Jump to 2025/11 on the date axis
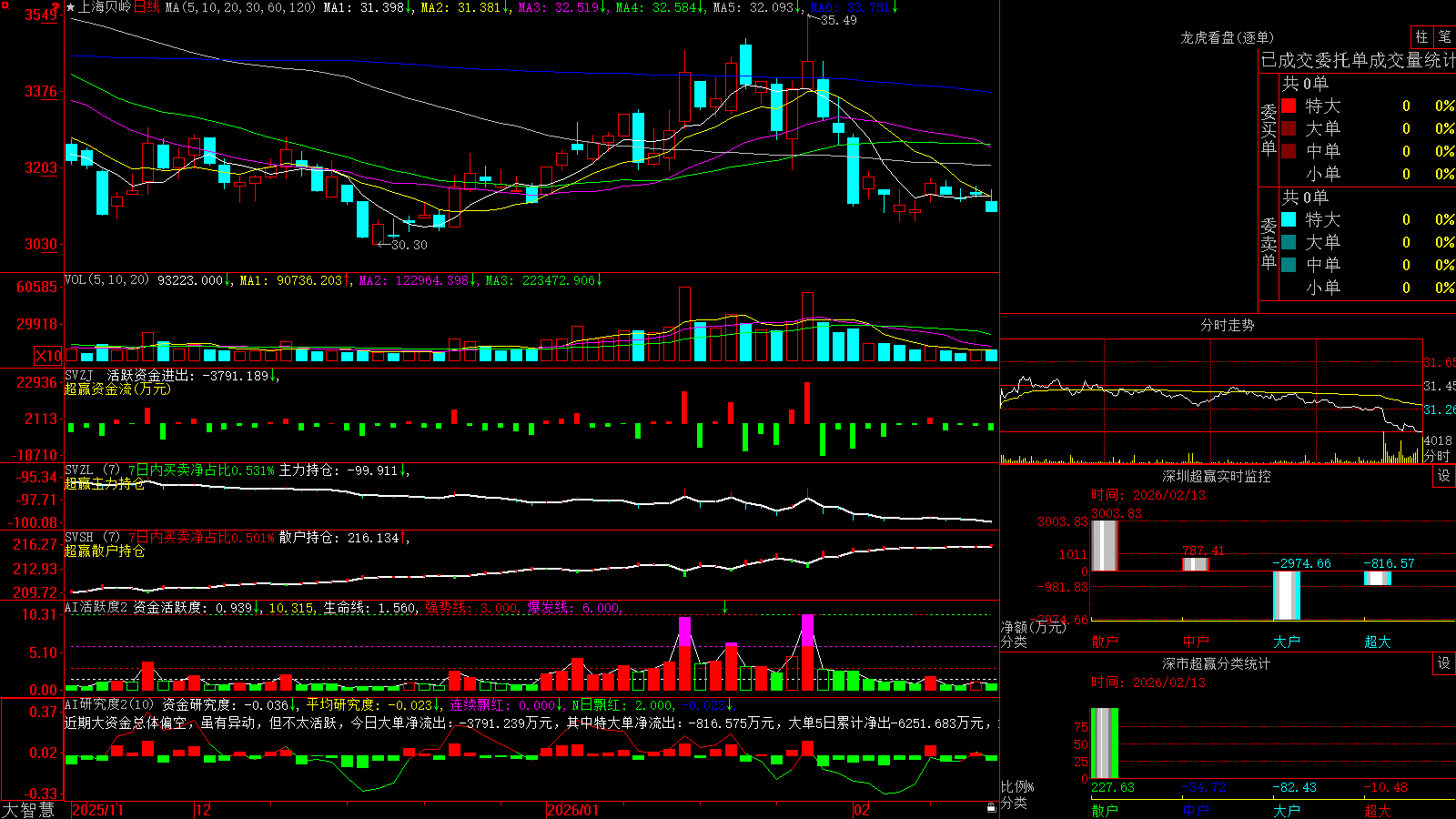The width and height of the screenshot is (1456, 819). click(97, 810)
